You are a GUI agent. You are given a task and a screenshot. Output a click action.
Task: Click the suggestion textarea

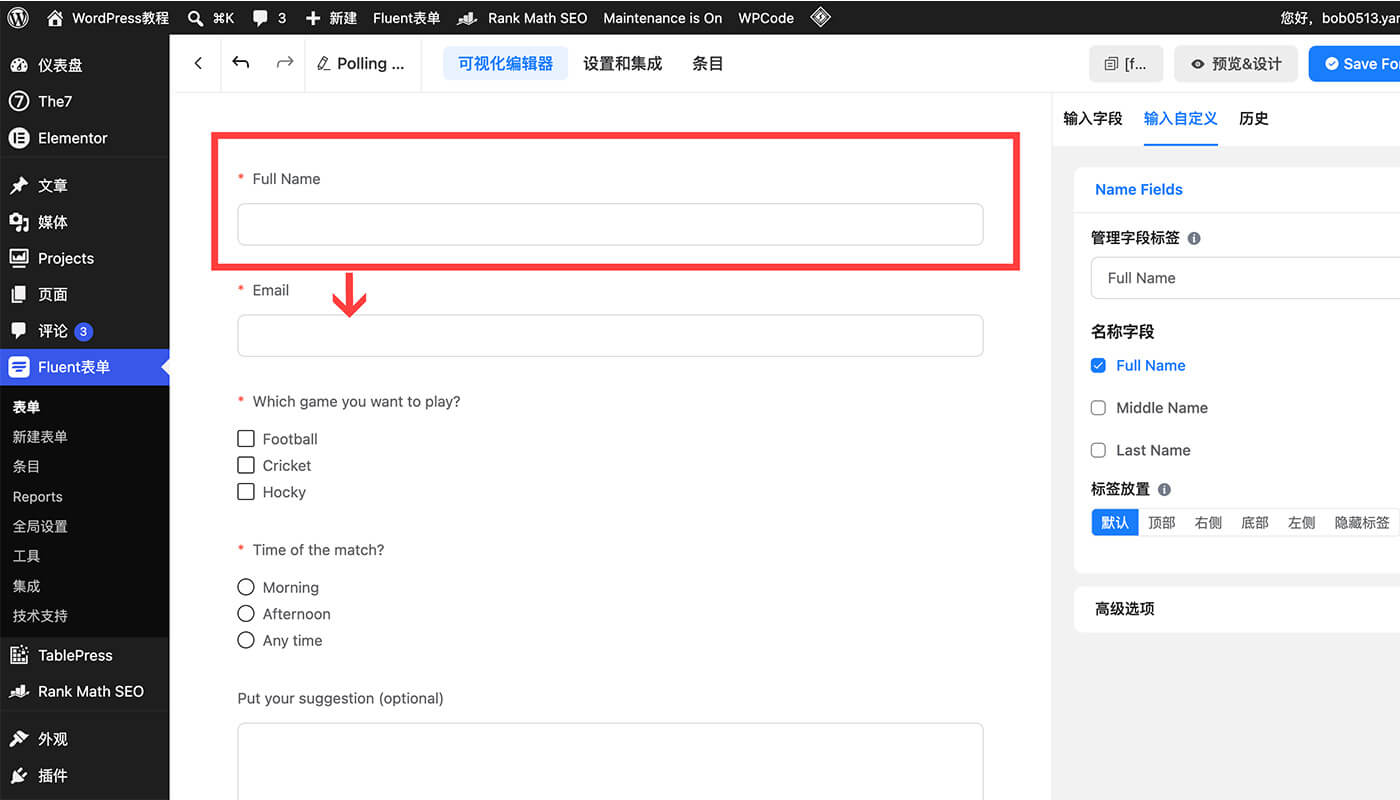610,761
